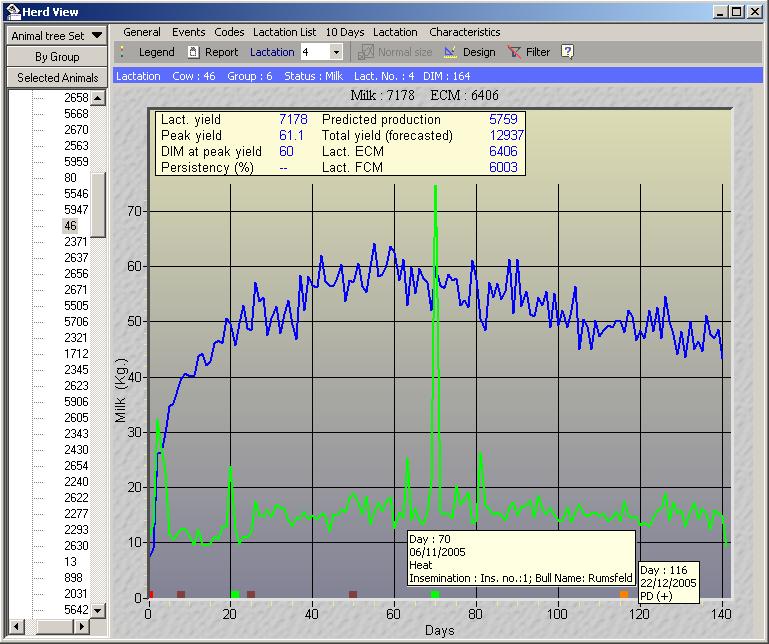Click the orange PD marker at day 116
This screenshot has height=644, width=769.
[624, 594]
